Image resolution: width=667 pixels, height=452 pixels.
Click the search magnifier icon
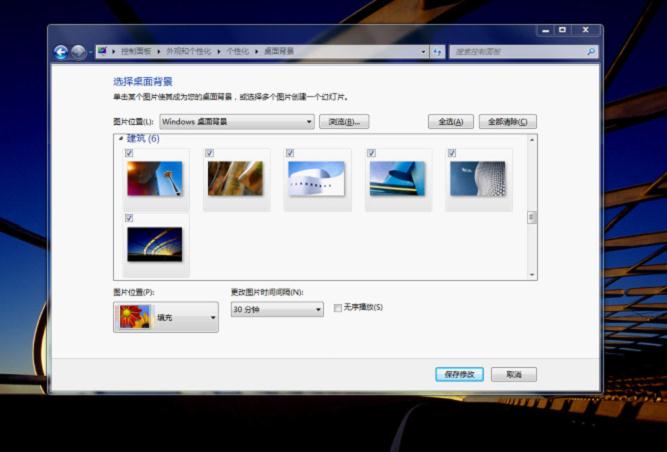[x=591, y=51]
